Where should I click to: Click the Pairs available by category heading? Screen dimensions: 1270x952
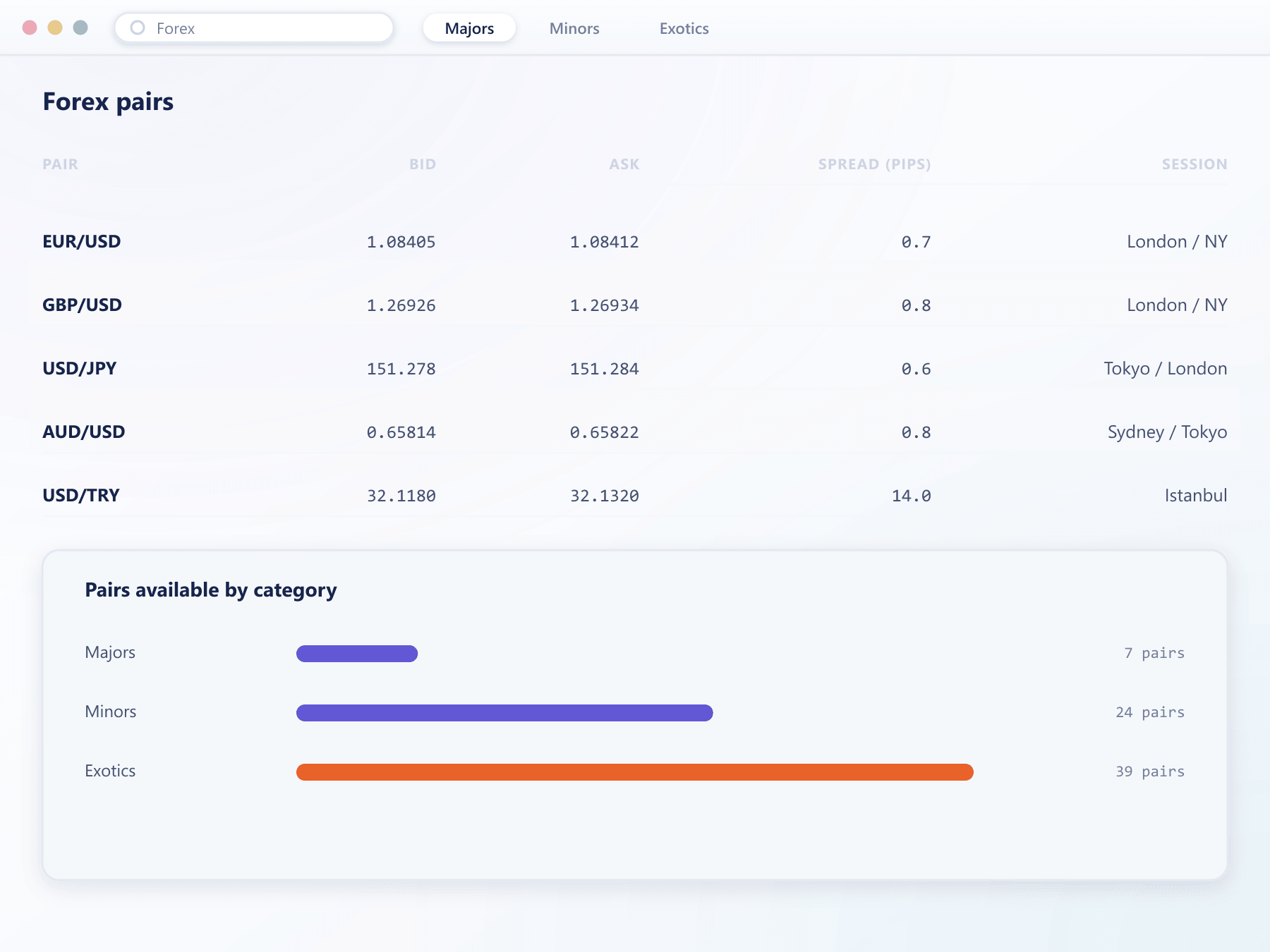(211, 590)
